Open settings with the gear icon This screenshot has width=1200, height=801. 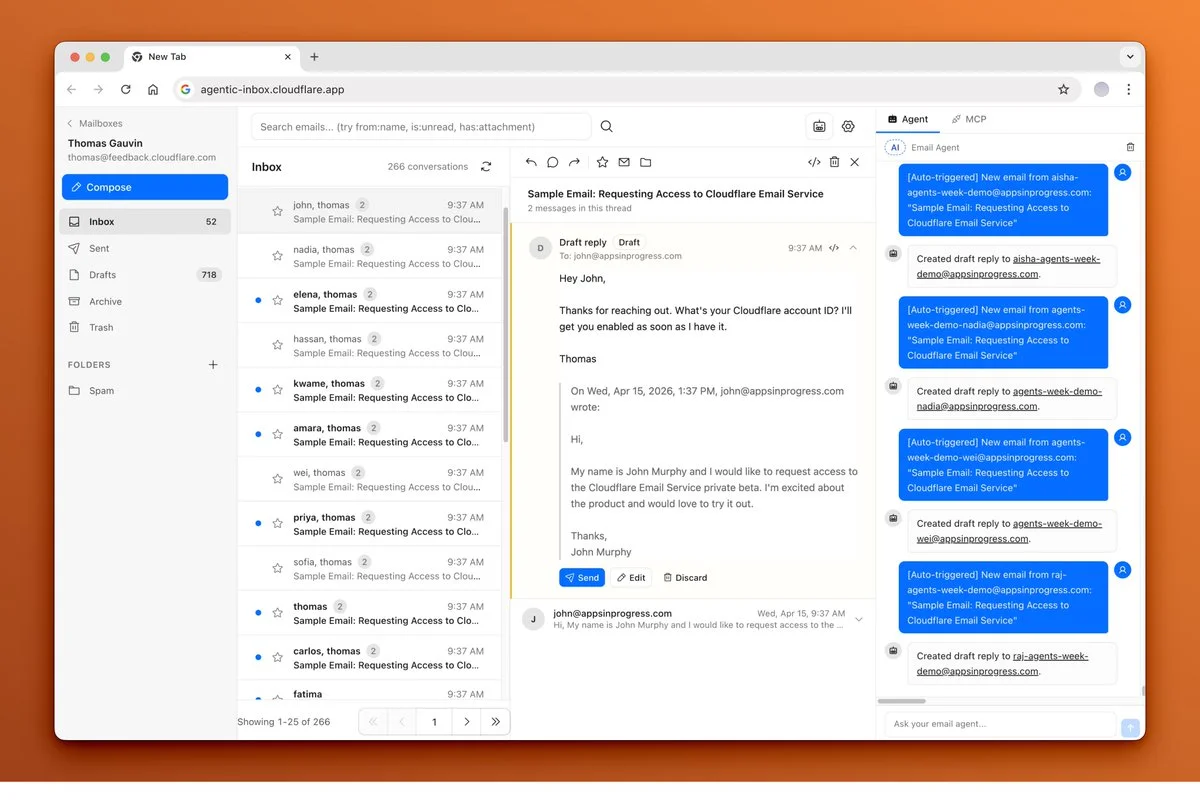click(x=848, y=127)
